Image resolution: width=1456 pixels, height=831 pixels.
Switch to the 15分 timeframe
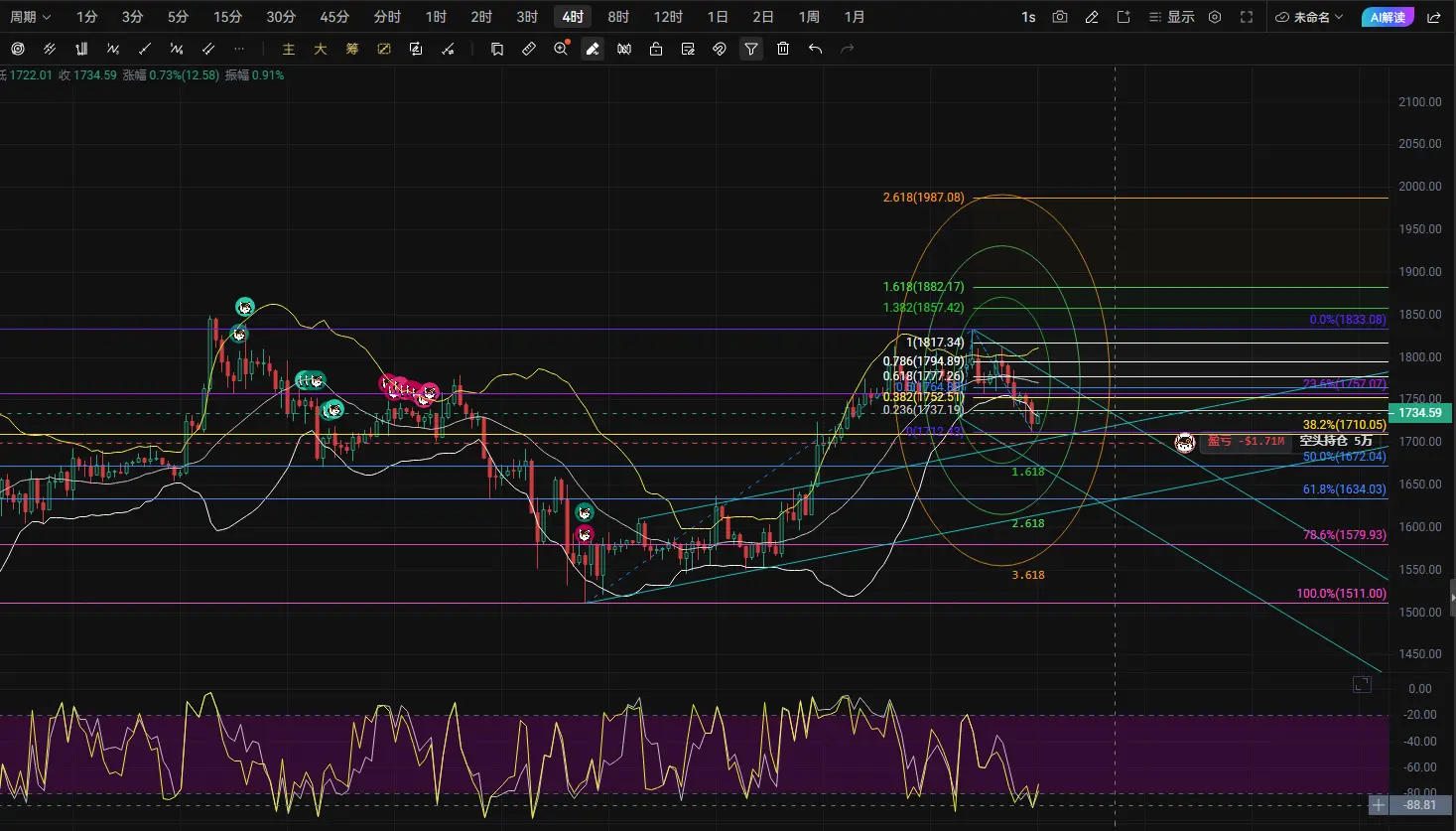[x=228, y=17]
